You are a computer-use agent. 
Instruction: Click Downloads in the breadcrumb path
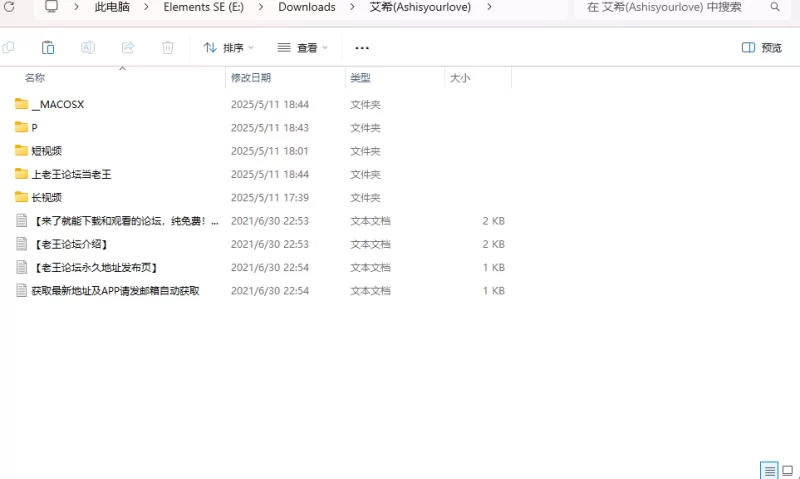pyautogui.click(x=307, y=7)
